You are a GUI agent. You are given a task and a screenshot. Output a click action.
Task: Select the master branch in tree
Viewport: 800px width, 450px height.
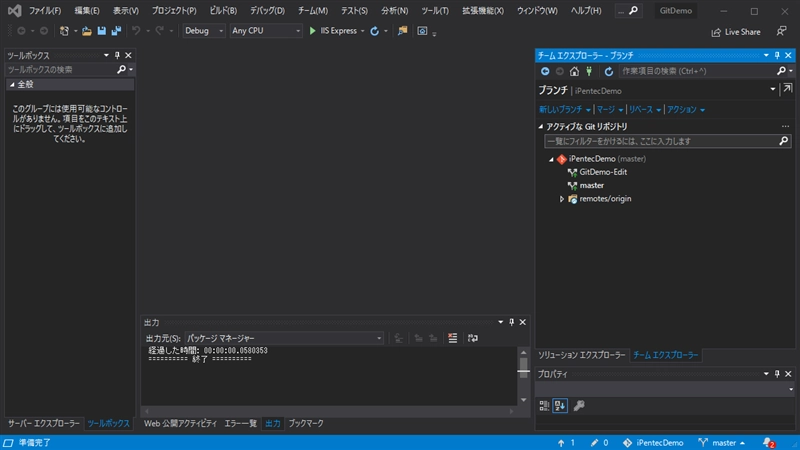click(591, 186)
